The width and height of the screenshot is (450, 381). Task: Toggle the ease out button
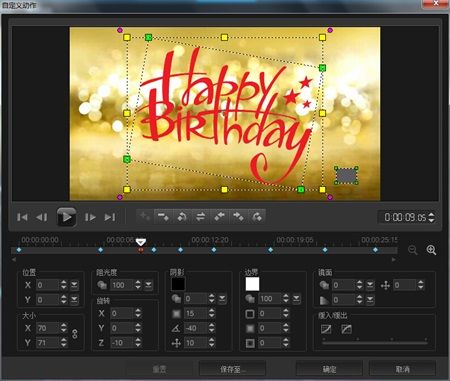point(347,329)
